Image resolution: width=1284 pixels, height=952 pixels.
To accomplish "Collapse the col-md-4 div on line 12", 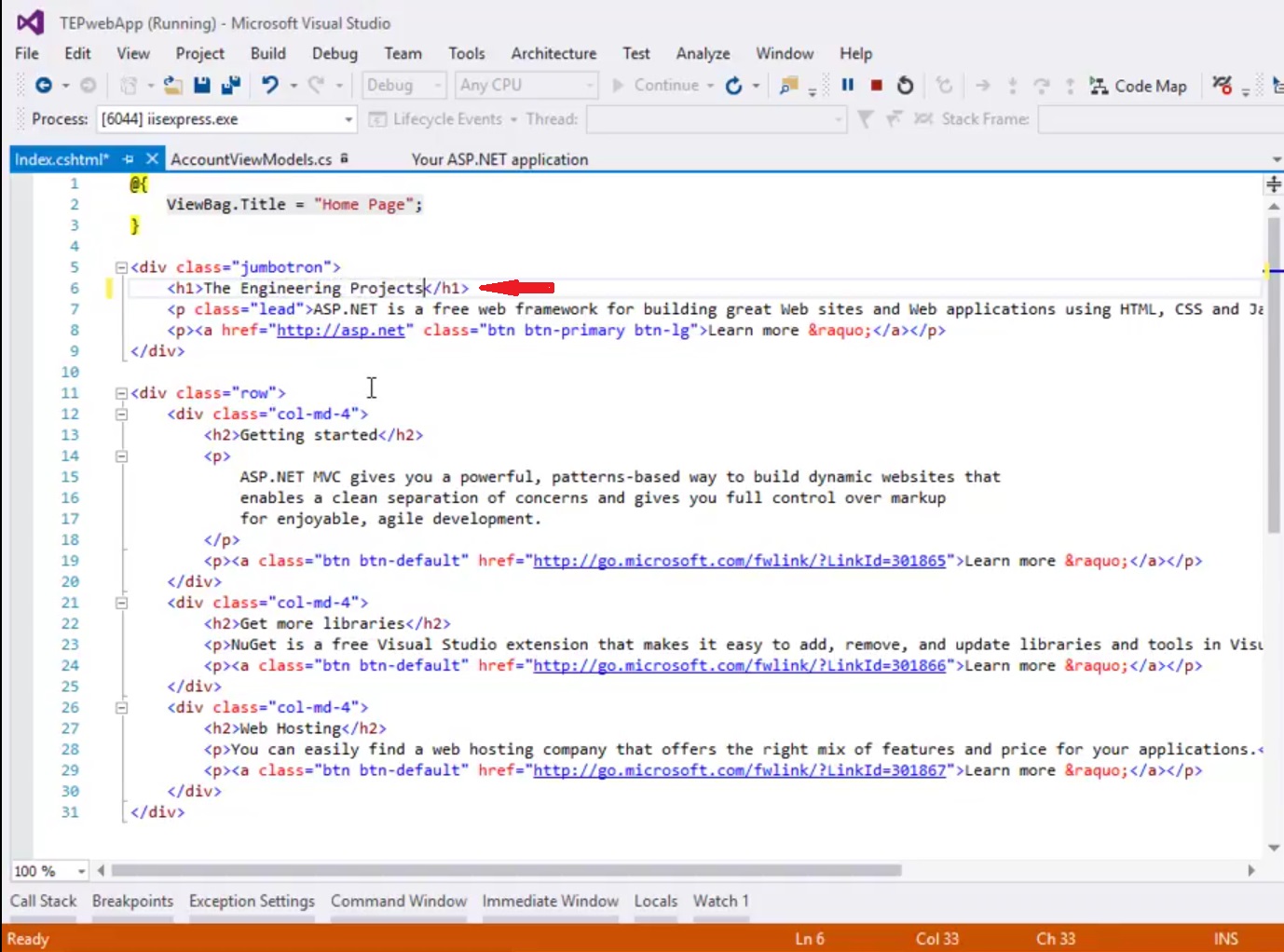I will click(x=121, y=415).
